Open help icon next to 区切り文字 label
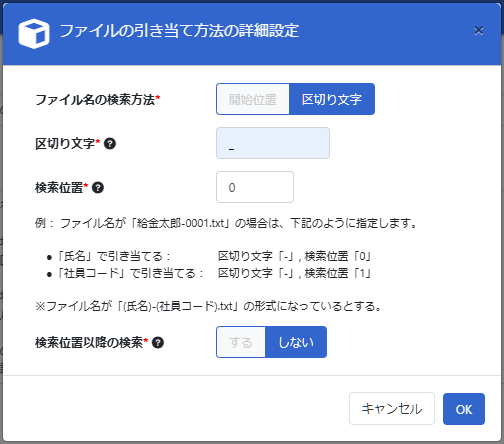Screen dimensions: 504x444 [x=110, y=144]
